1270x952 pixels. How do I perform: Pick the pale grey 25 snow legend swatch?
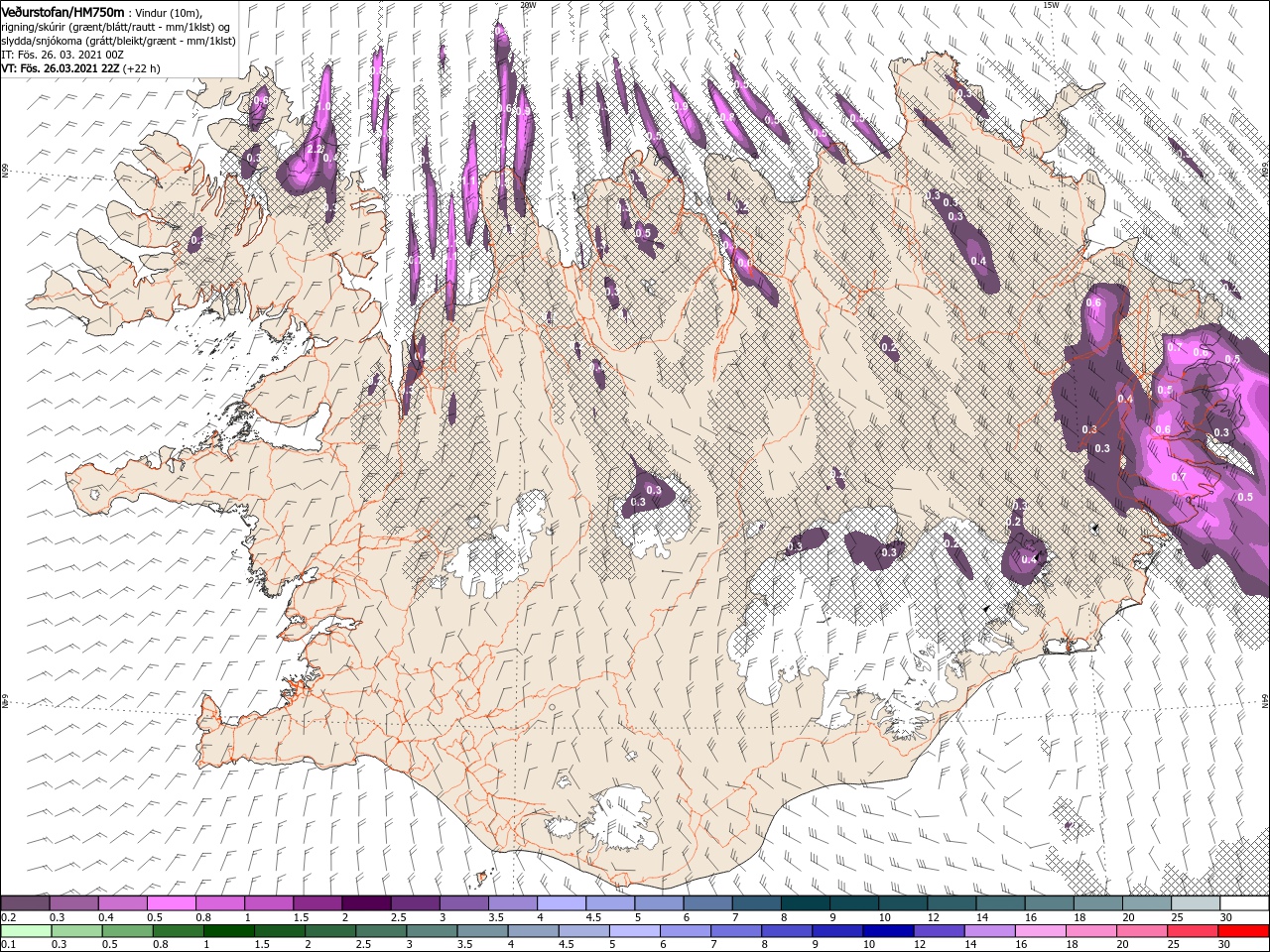(x=1197, y=902)
